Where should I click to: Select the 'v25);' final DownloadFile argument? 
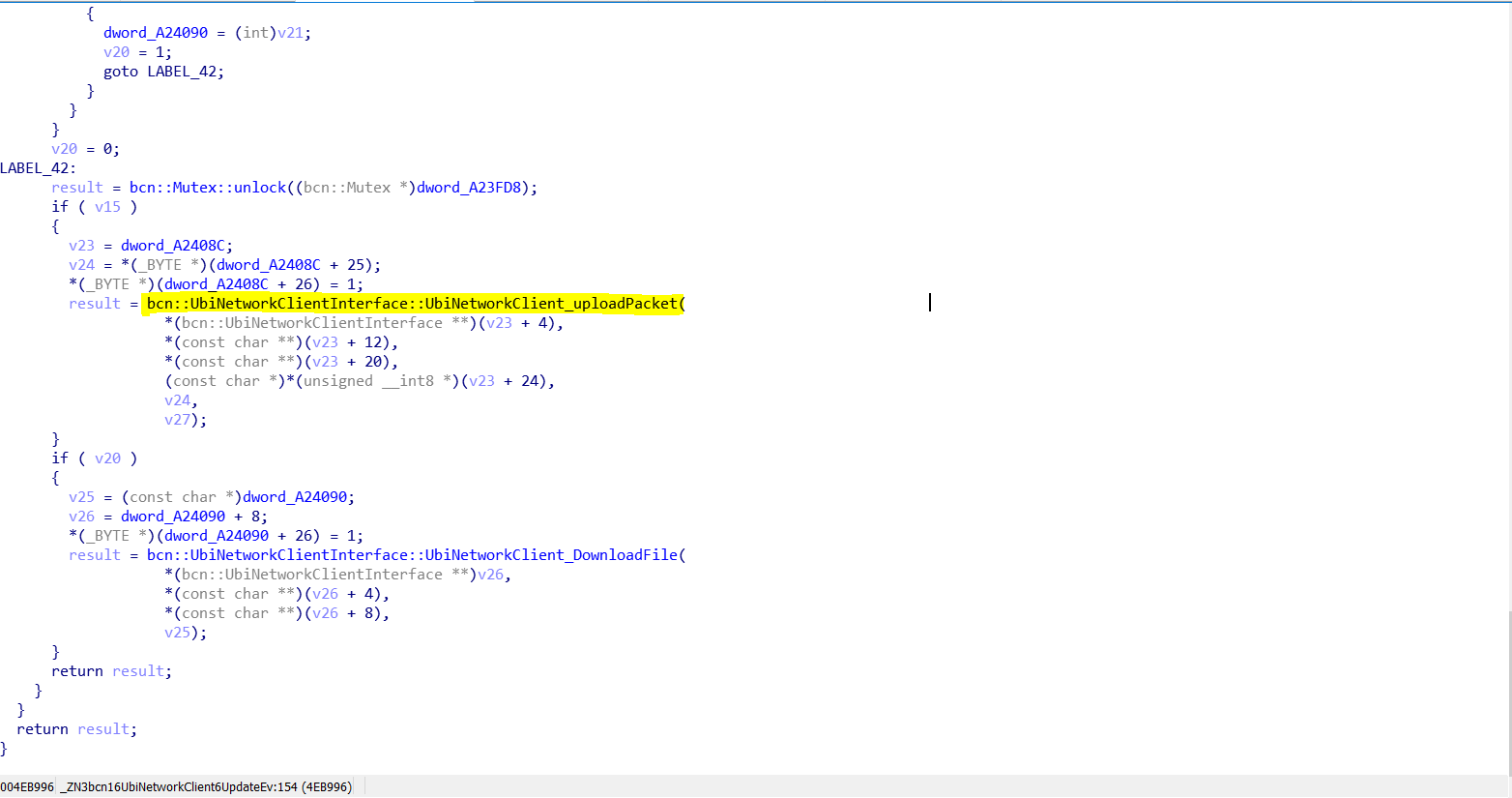186,633
